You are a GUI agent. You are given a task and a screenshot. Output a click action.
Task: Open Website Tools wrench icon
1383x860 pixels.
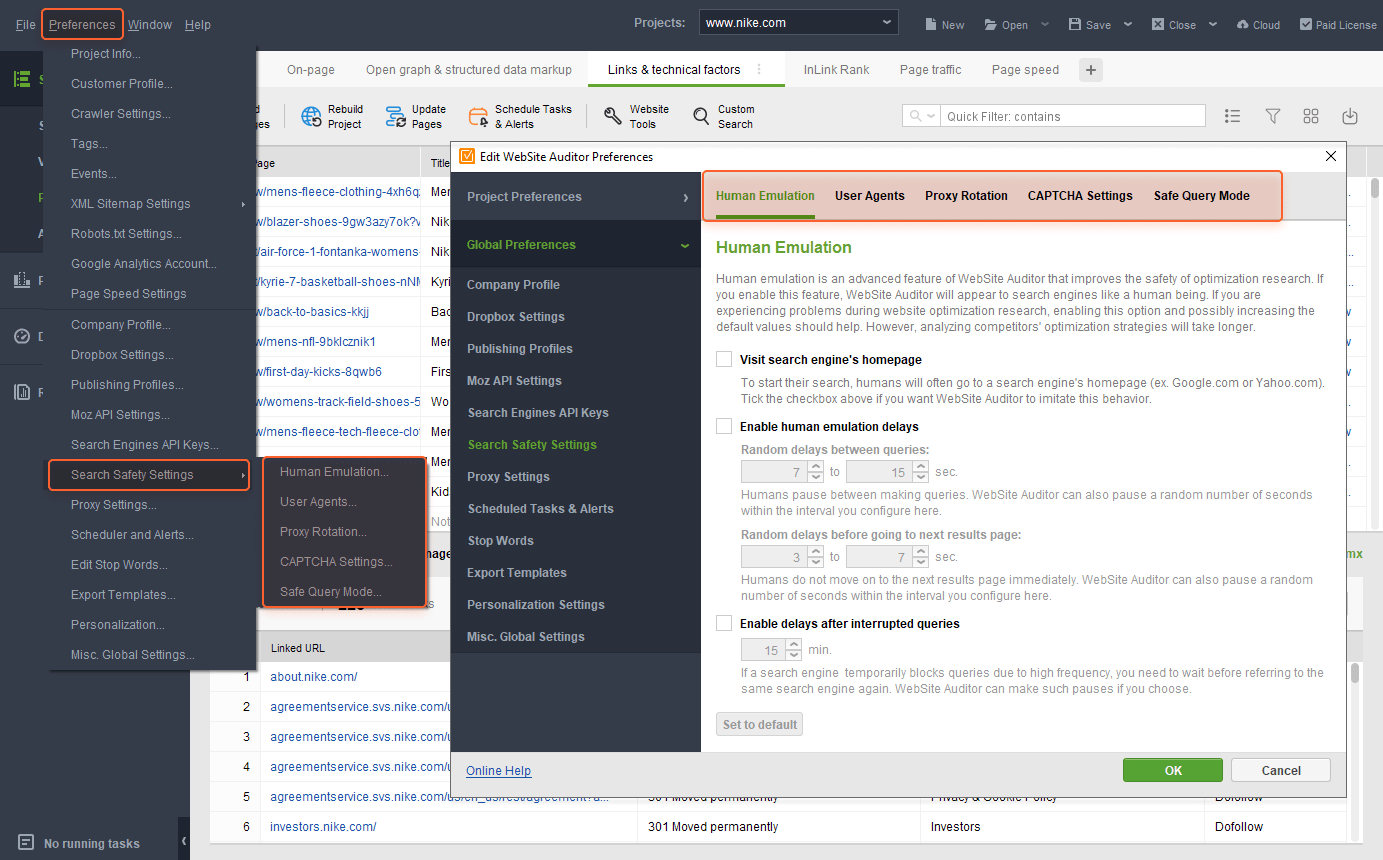613,117
